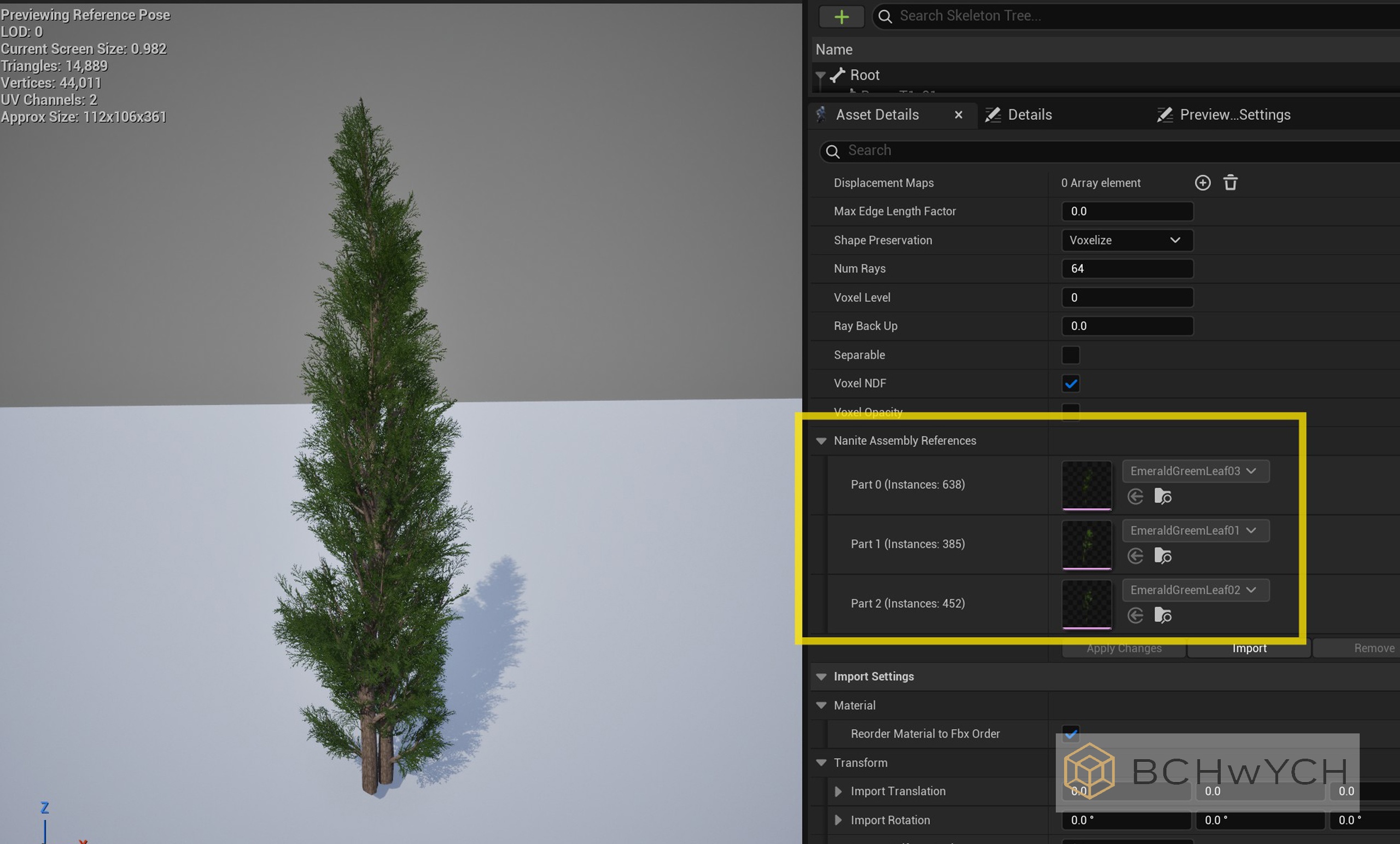Browse to Part 1 asset in Content Browser
The image size is (1400, 844).
[x=1163, y=556]
